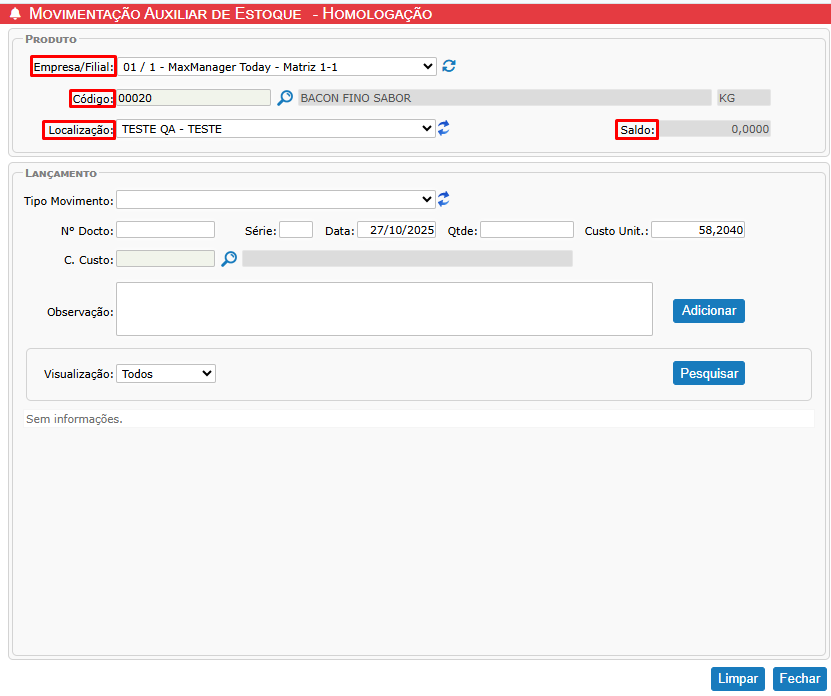Image resolution: width=831 pixels, height=696 pixels.
Task: Click the bell icon in title bar
Action: click(15, 14)
